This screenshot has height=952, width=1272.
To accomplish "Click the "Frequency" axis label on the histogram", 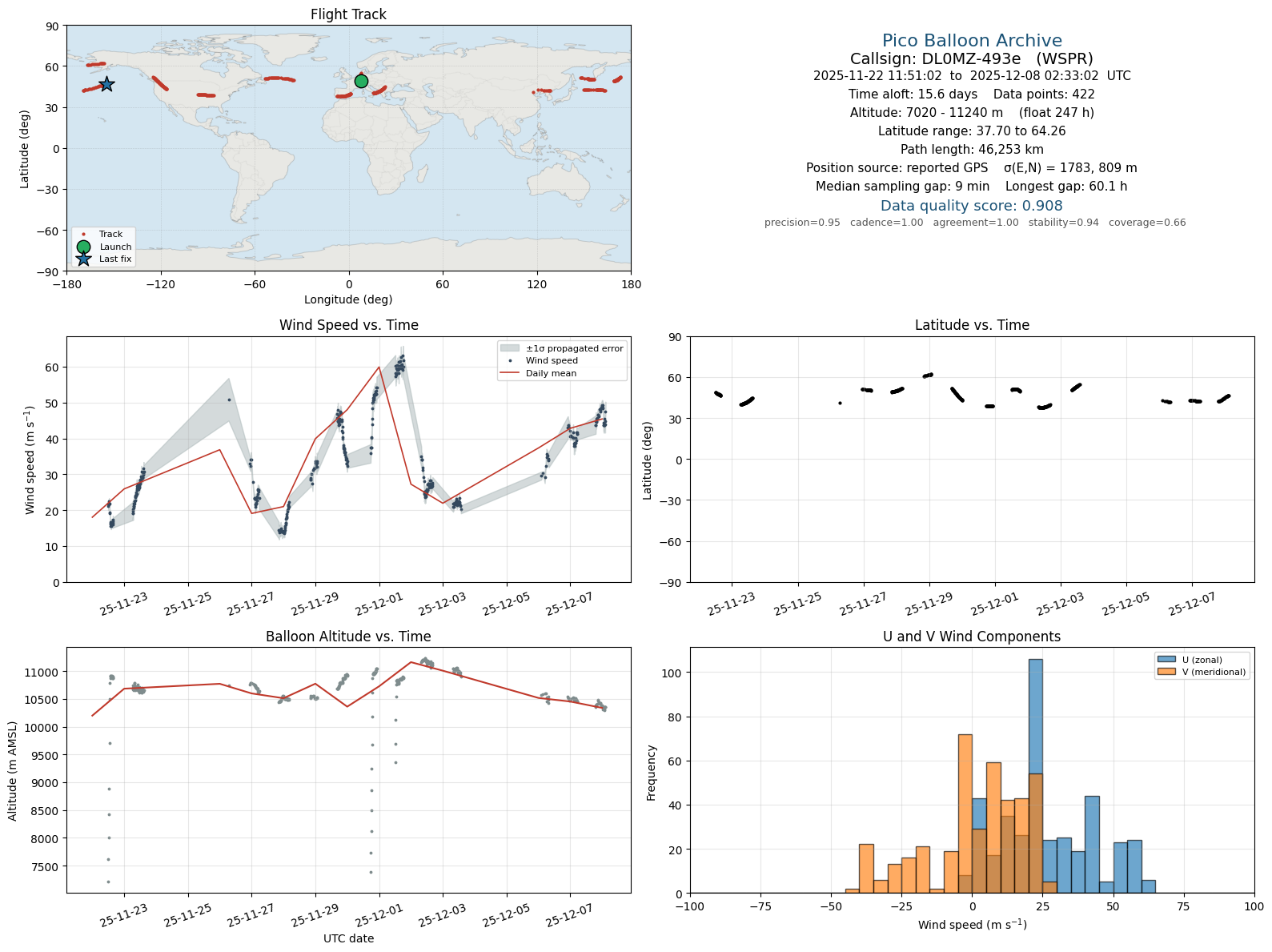I will [x=652, y=773].
